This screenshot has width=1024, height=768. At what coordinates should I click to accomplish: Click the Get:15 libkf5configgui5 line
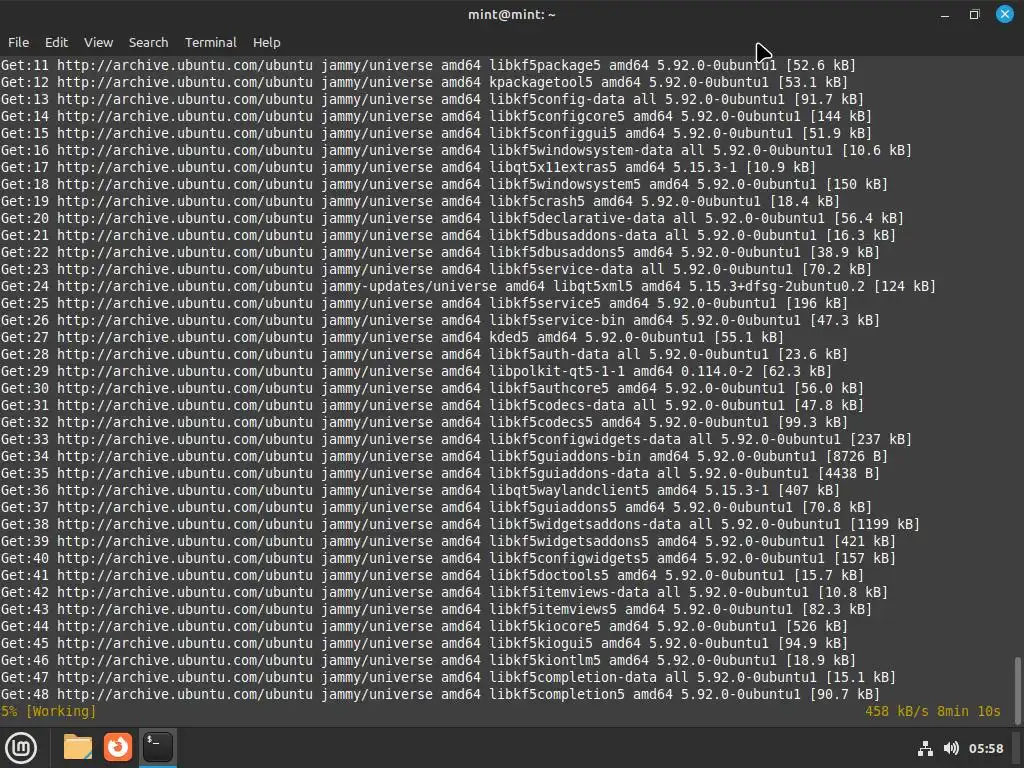pos(436,133)
